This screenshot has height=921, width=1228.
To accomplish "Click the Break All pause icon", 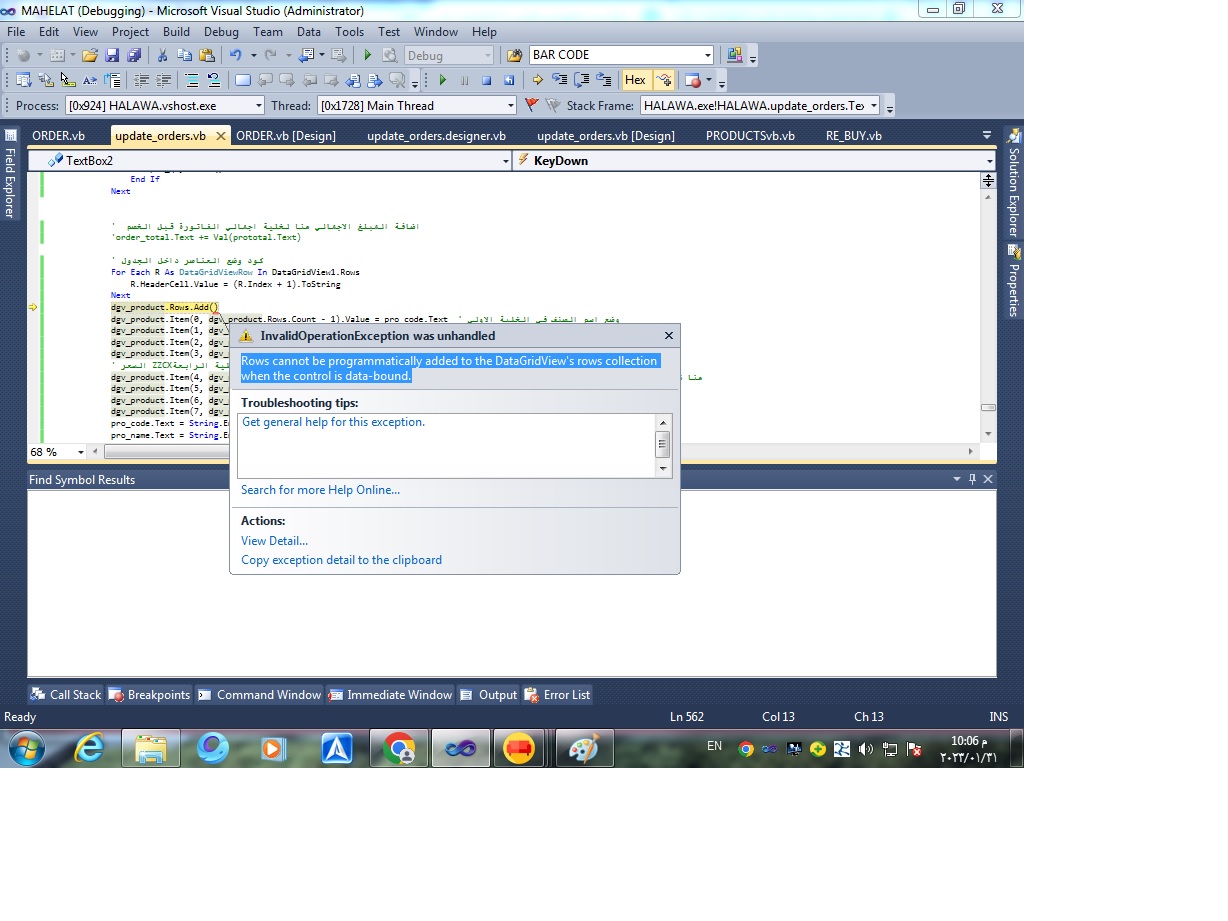I will click(465, 80).
